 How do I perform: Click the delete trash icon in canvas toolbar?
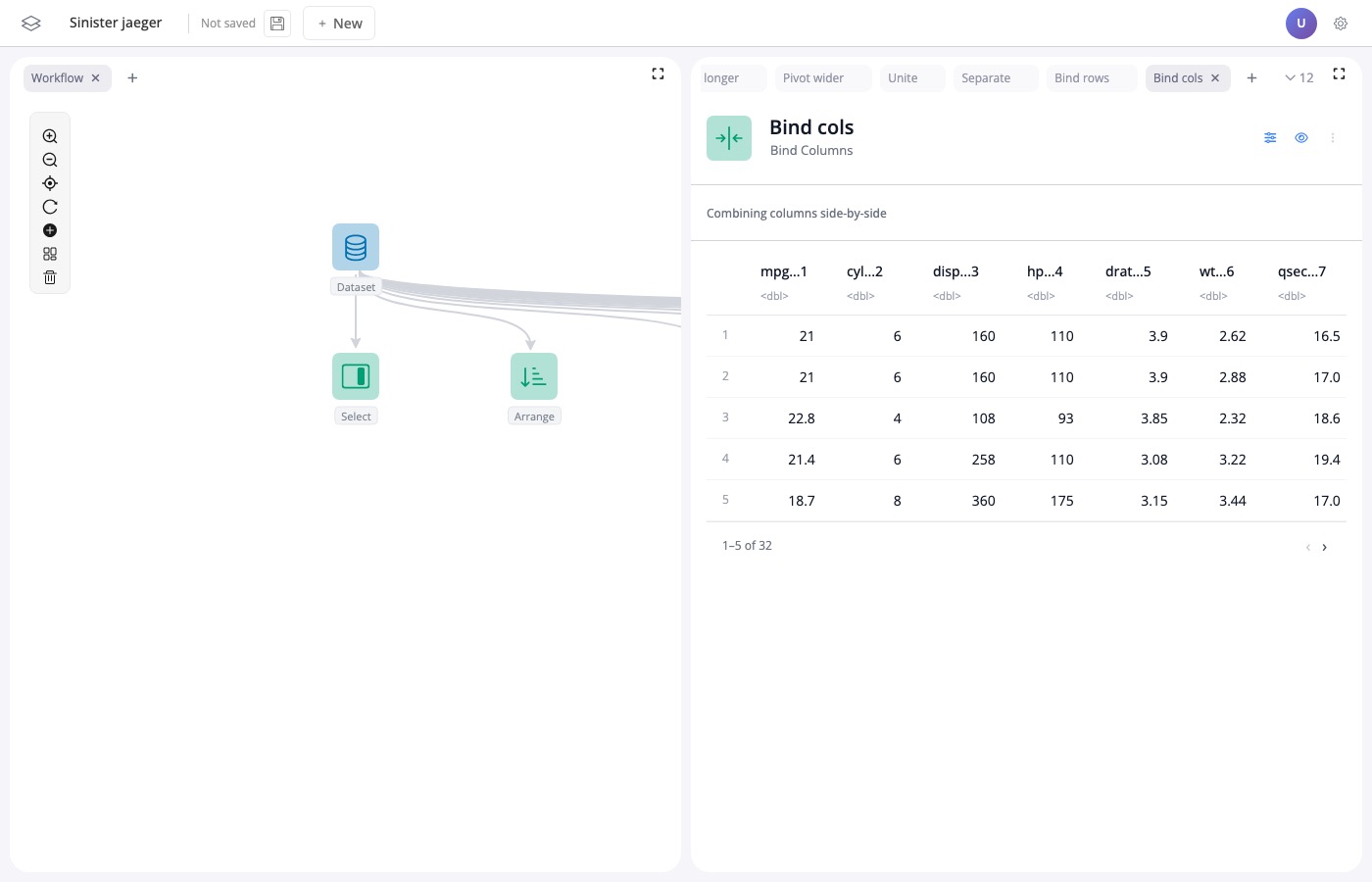coord(49,276)
